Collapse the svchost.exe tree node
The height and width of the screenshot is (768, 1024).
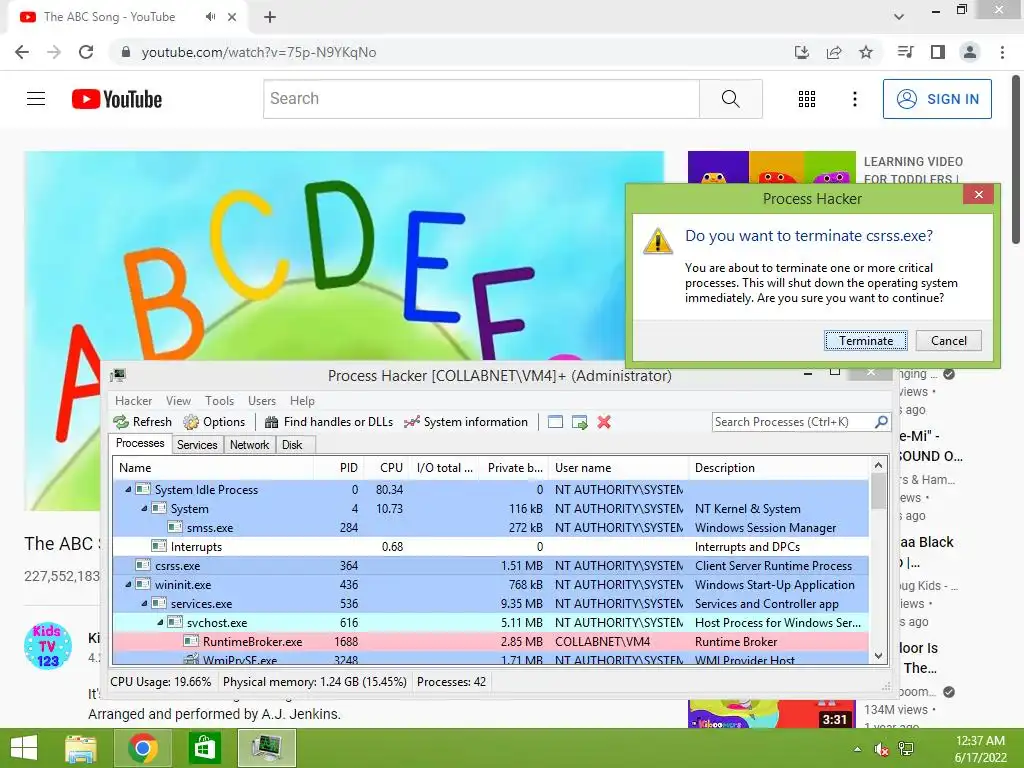160,622
